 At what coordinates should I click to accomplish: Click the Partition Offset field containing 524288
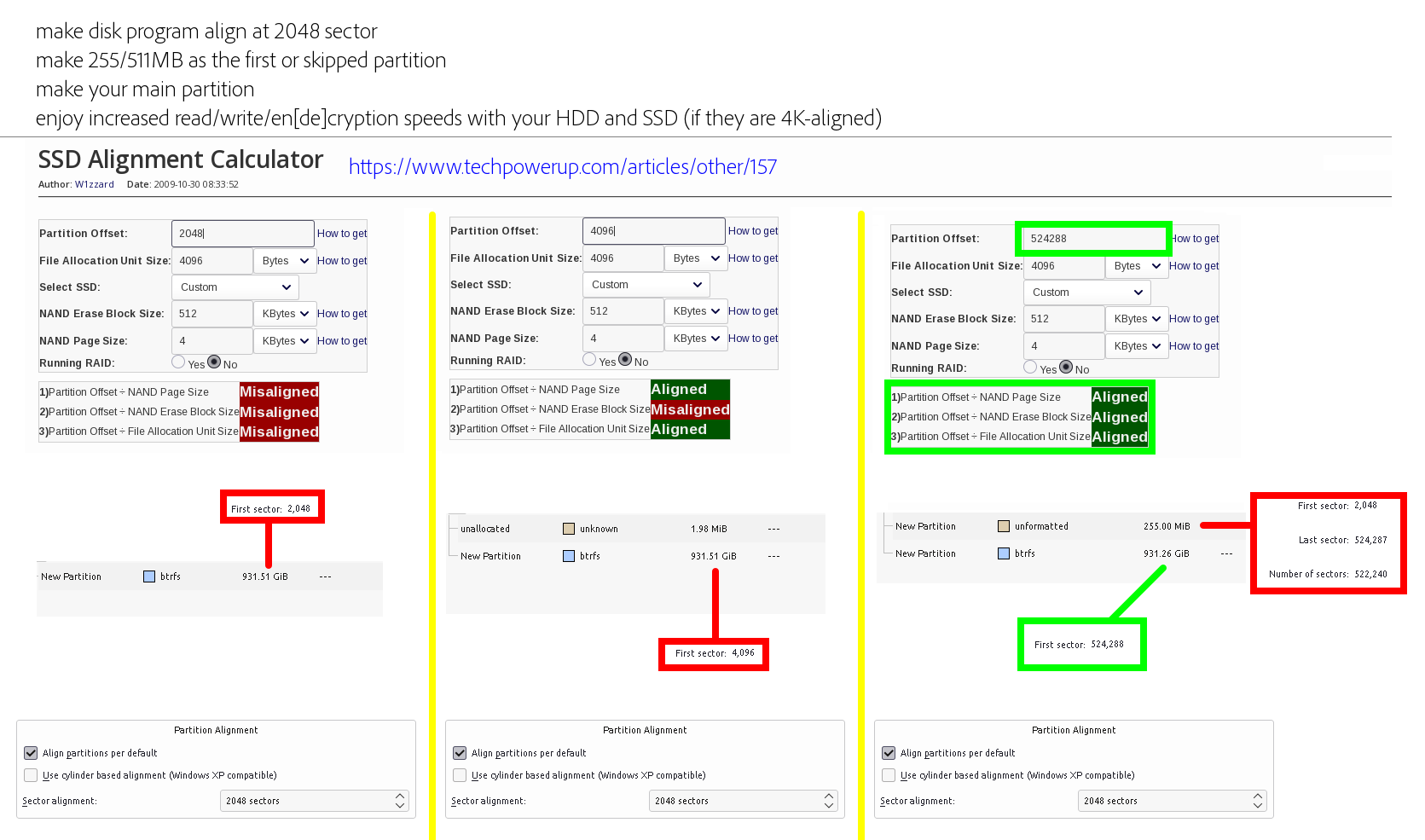[1094, 239]
